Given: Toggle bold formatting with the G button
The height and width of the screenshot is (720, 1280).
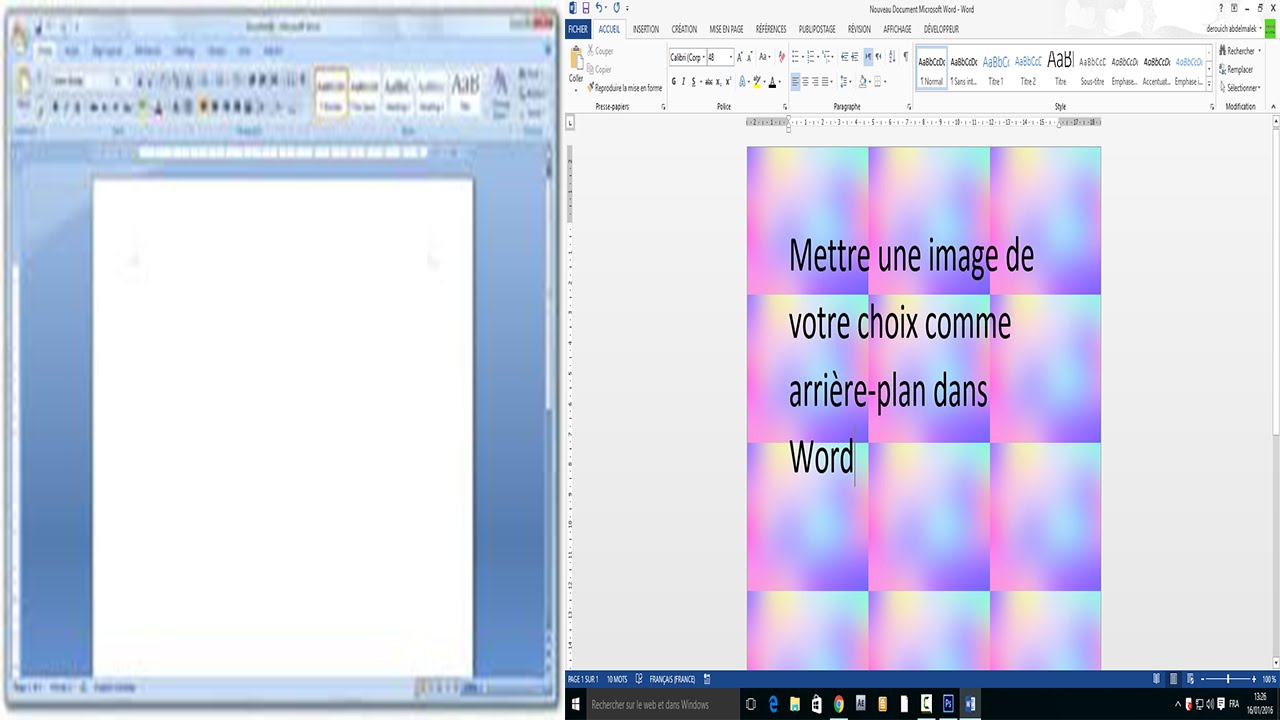Looking at the screenshot, I should [672, 82].
